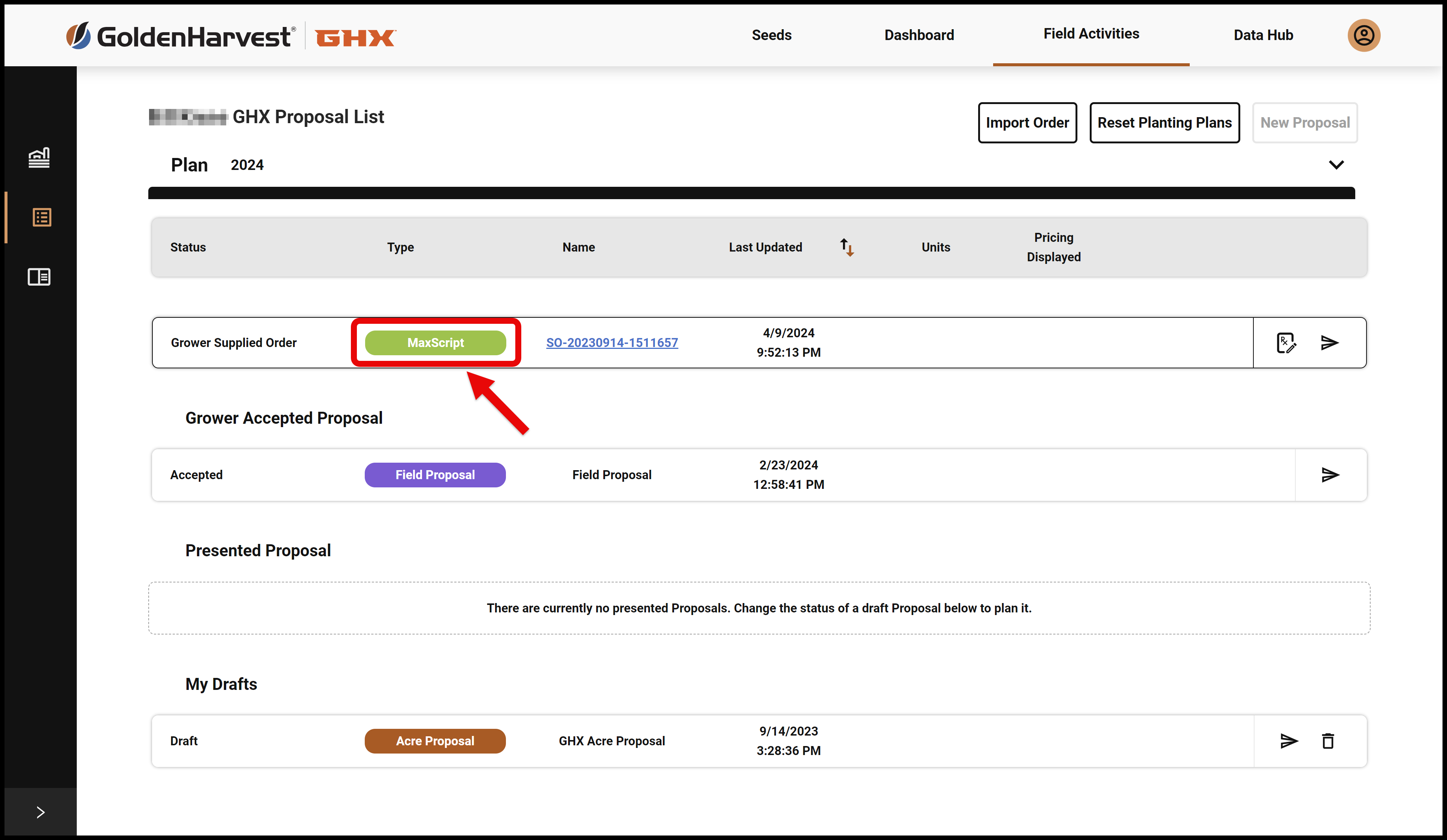The image size is (1447, 840).
Task: Delete the GHX Acre Proposal draft
Action: pyautogui.click(x=1328, y=741)
